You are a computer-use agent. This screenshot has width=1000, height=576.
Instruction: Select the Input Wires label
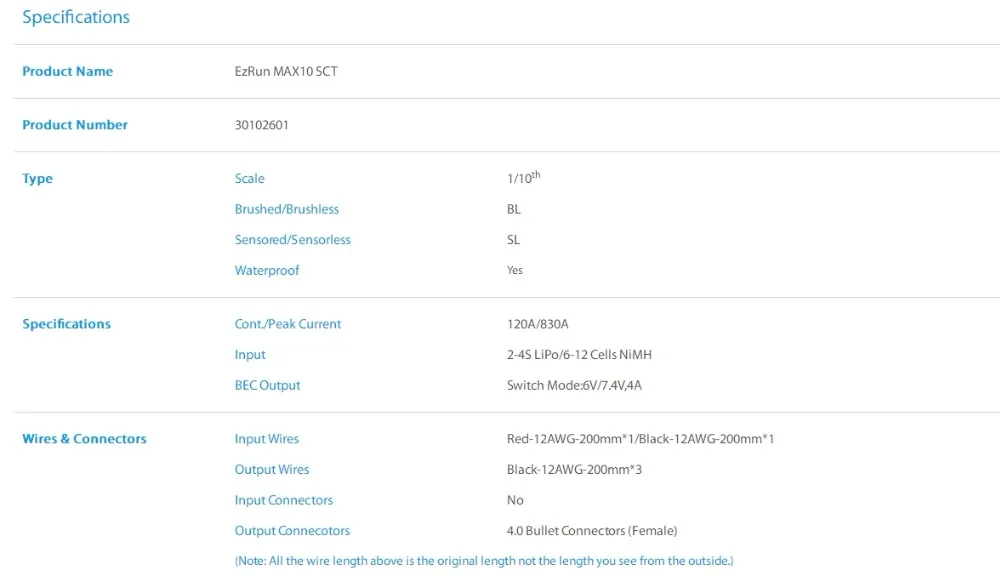[267, 439]
